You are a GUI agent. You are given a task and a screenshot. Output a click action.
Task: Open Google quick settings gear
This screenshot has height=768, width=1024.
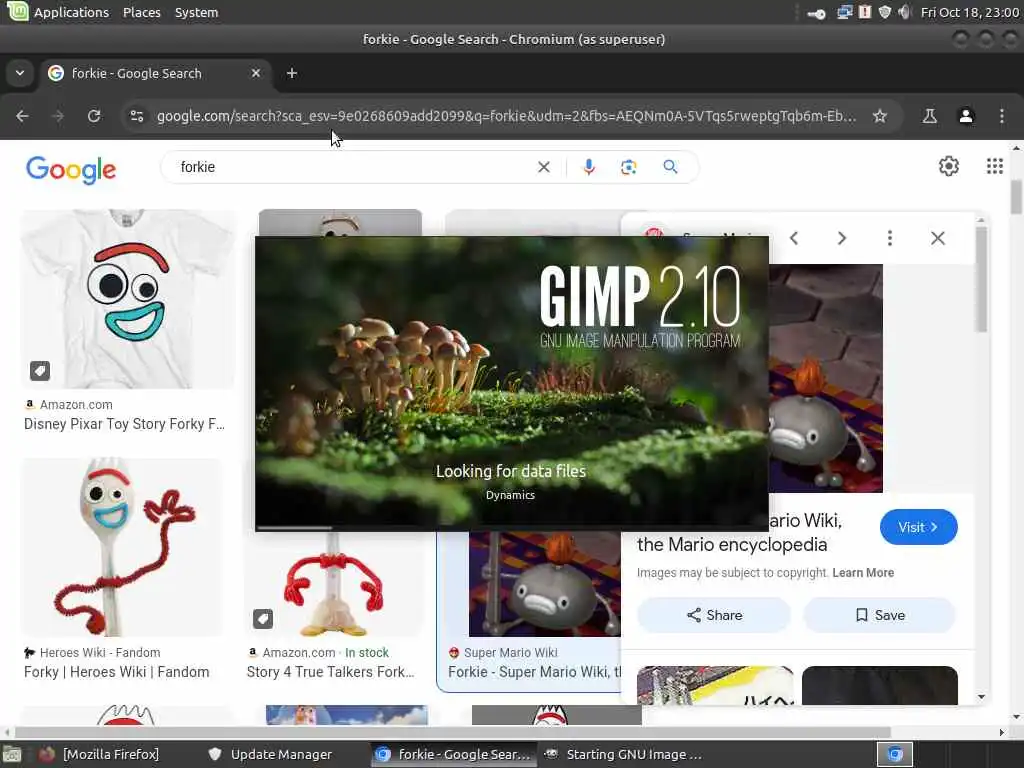[x=948, y=167]
